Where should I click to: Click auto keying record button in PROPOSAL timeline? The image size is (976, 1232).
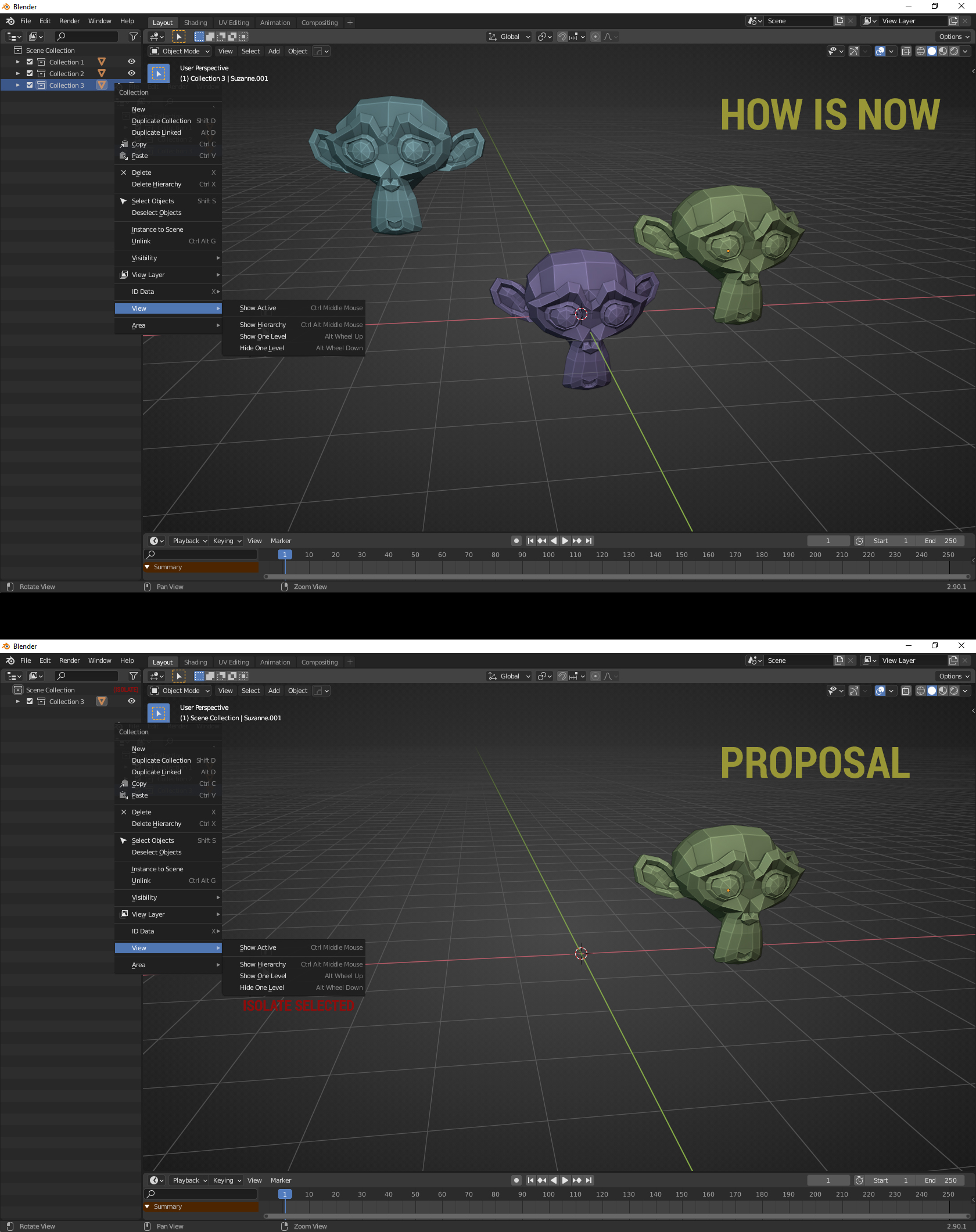point(516,1180)
